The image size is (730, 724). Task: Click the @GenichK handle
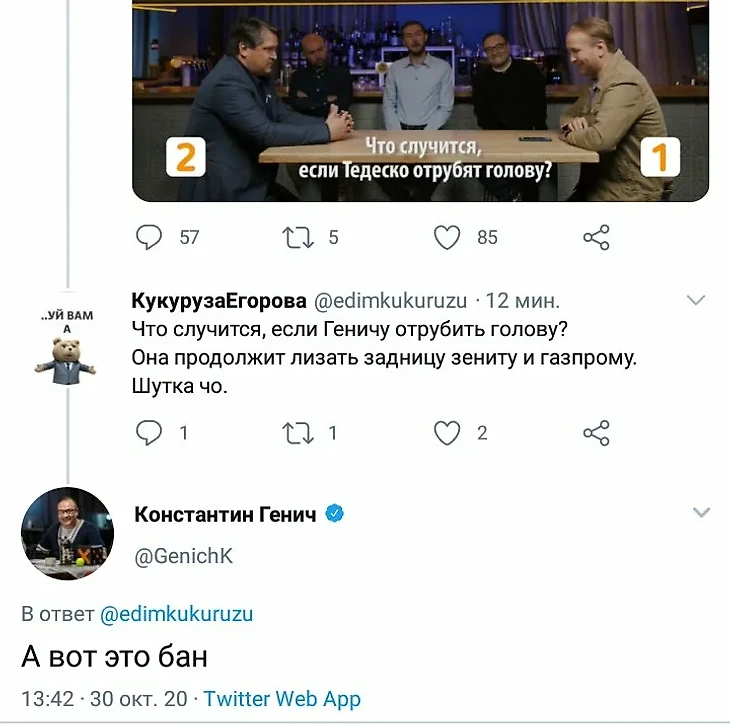183,556
